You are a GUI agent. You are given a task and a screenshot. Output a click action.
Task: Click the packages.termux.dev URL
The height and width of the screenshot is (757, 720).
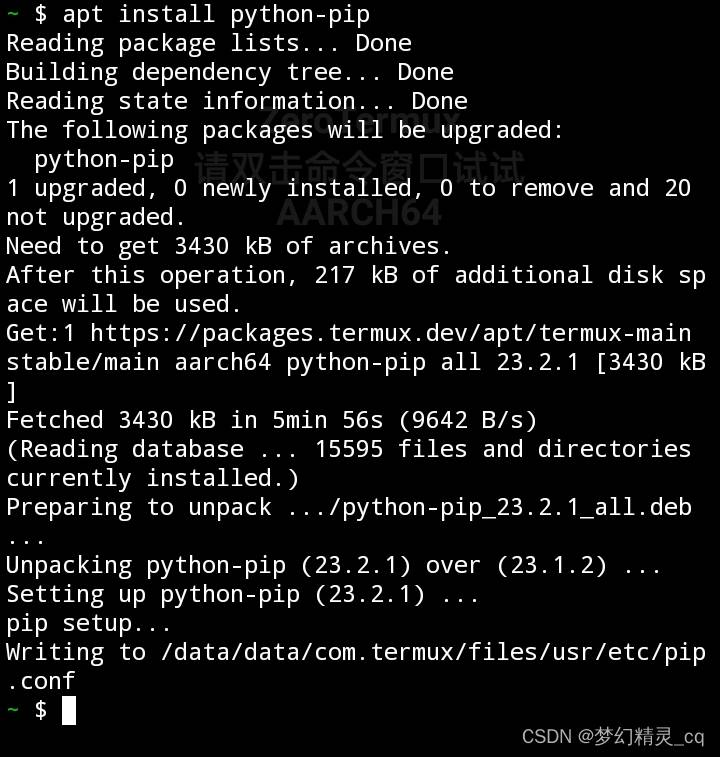click(391, 333)
